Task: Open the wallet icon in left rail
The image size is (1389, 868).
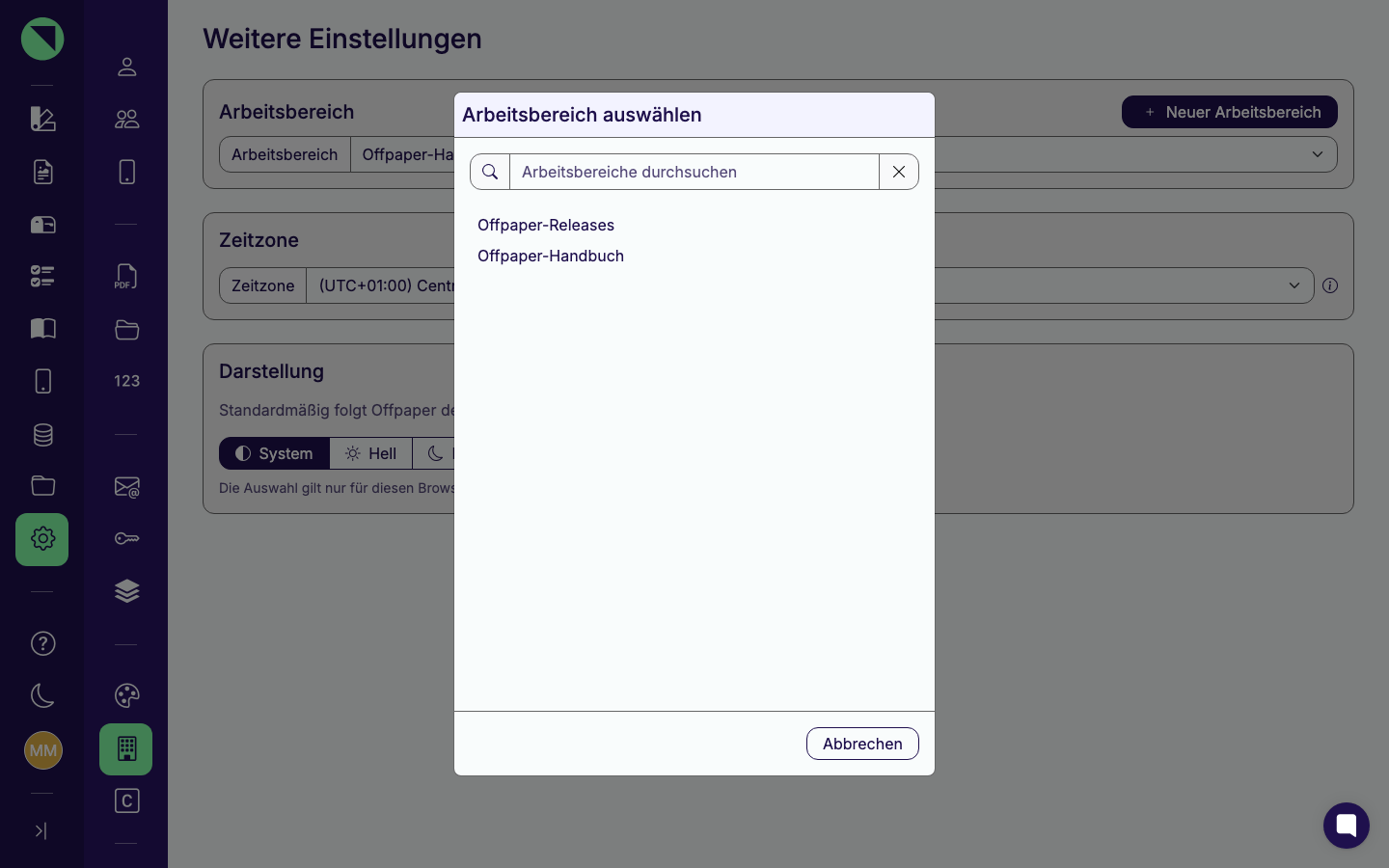Action: pos(42,225)
